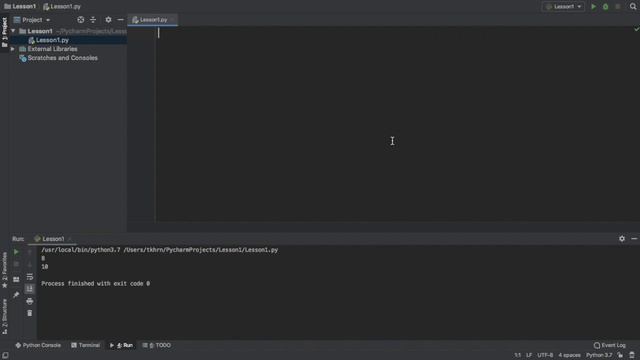Pin the Run tab

(x=16, y=295)
